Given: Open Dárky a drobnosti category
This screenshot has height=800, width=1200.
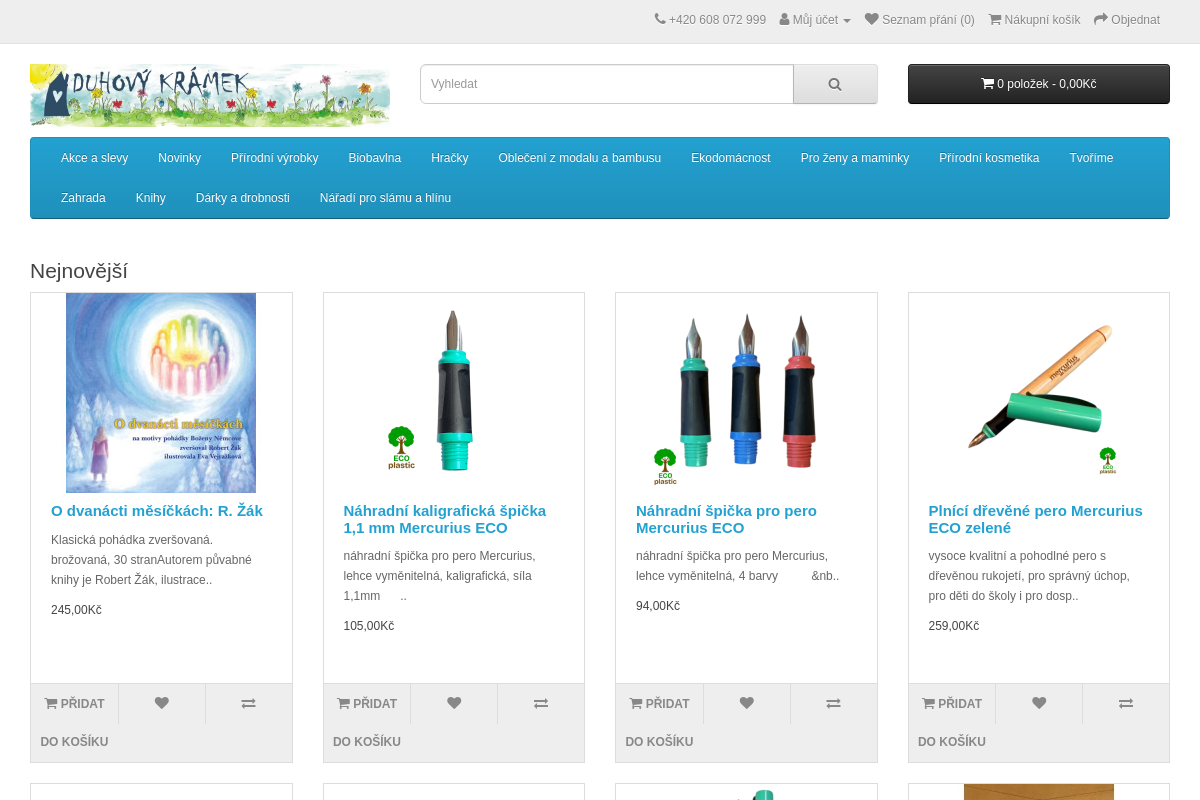Looking at the screenshot, I should pyautogui.click(x=242, y=198).
